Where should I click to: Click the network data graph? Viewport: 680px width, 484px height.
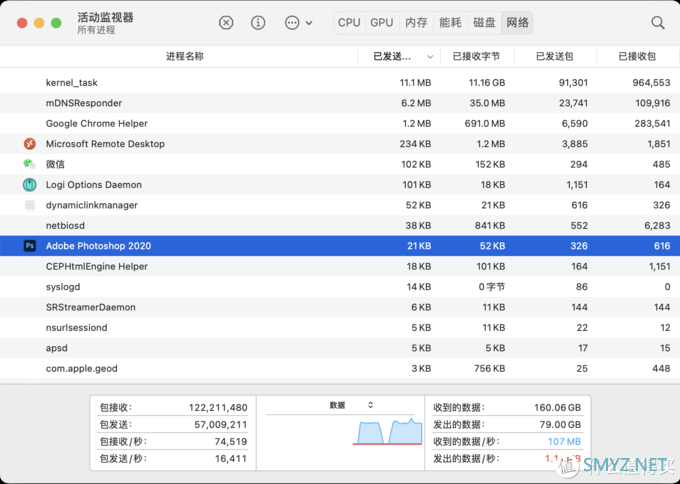pyautogui.click(x=387, y=431)
